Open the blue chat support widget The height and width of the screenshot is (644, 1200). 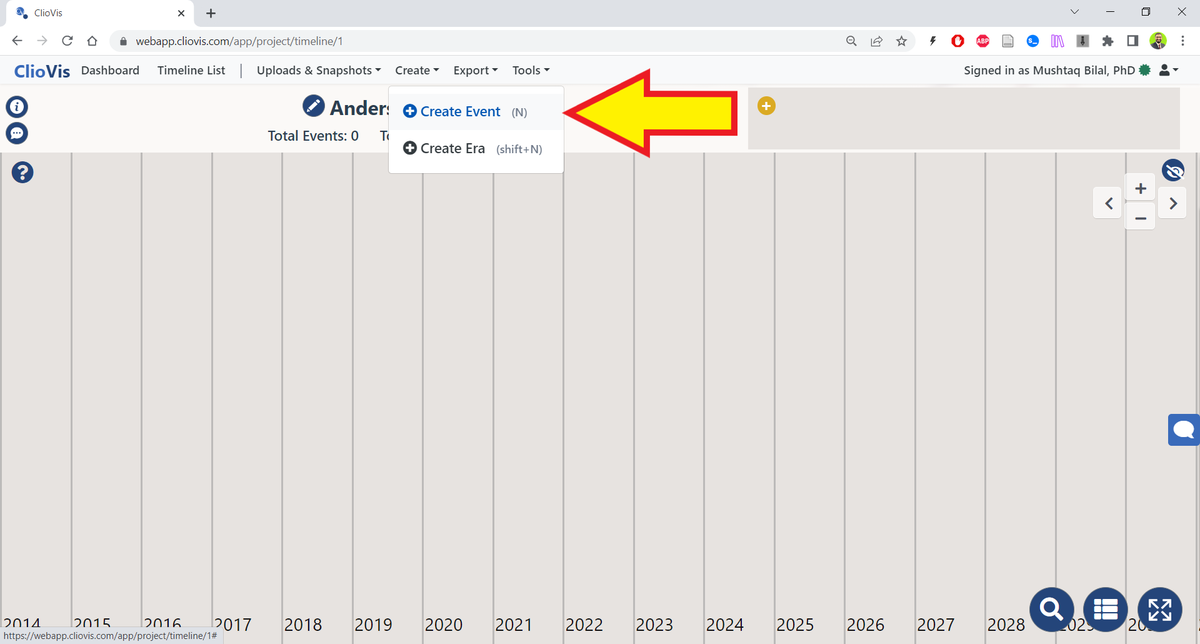(1184, 429)
